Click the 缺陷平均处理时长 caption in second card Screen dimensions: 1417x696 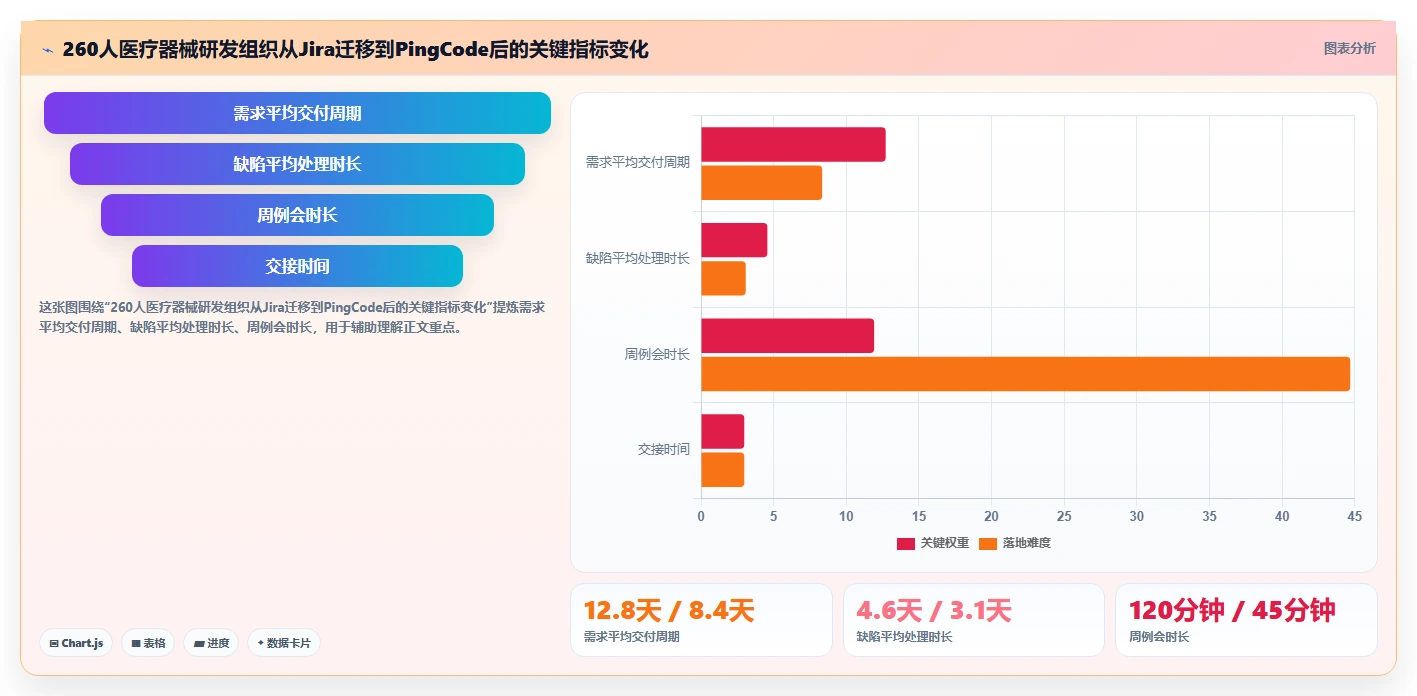[904, 637]
